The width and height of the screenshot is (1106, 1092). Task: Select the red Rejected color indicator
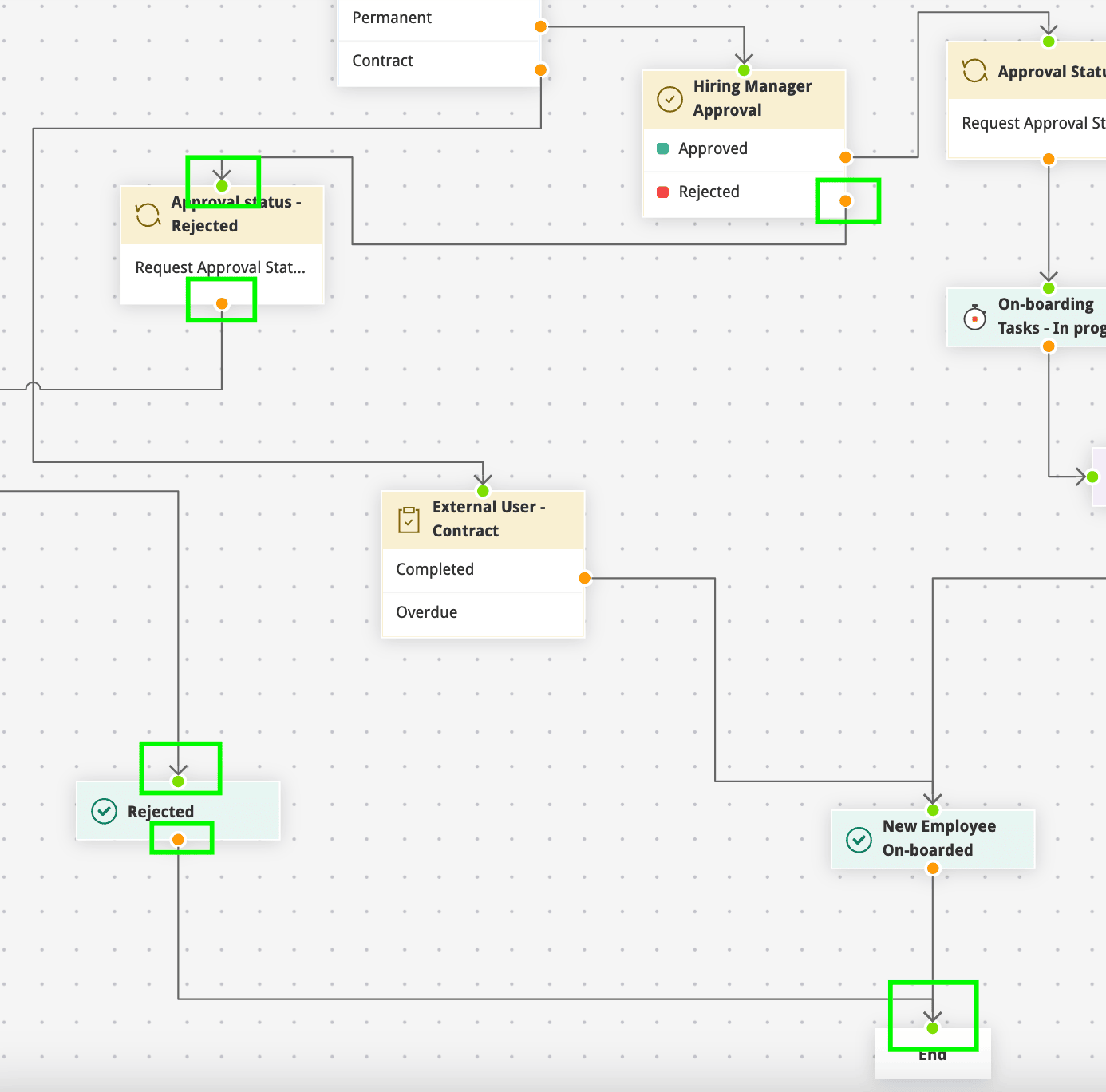point(662,192)
